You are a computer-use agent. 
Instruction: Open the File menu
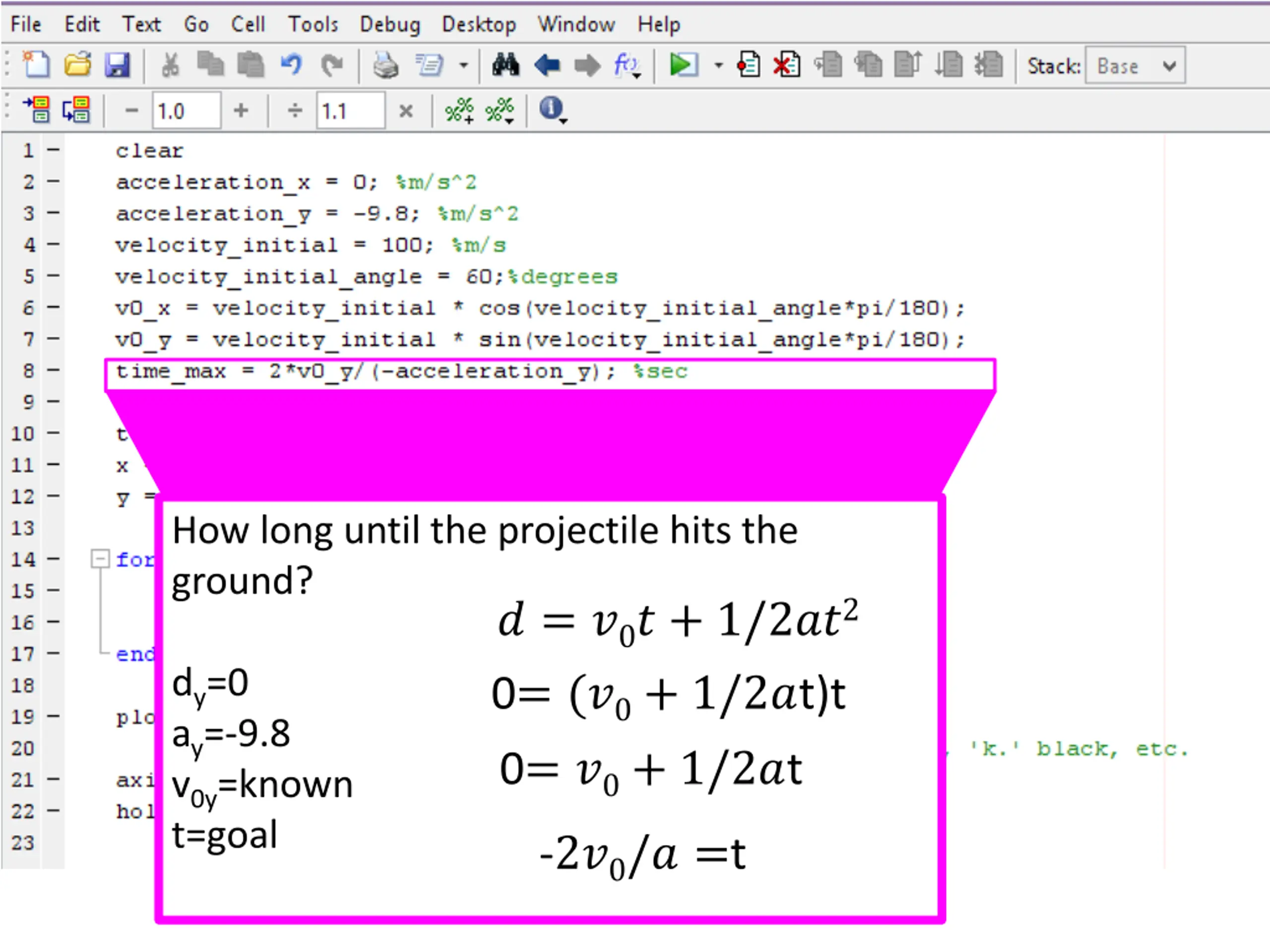click(26, 25)
